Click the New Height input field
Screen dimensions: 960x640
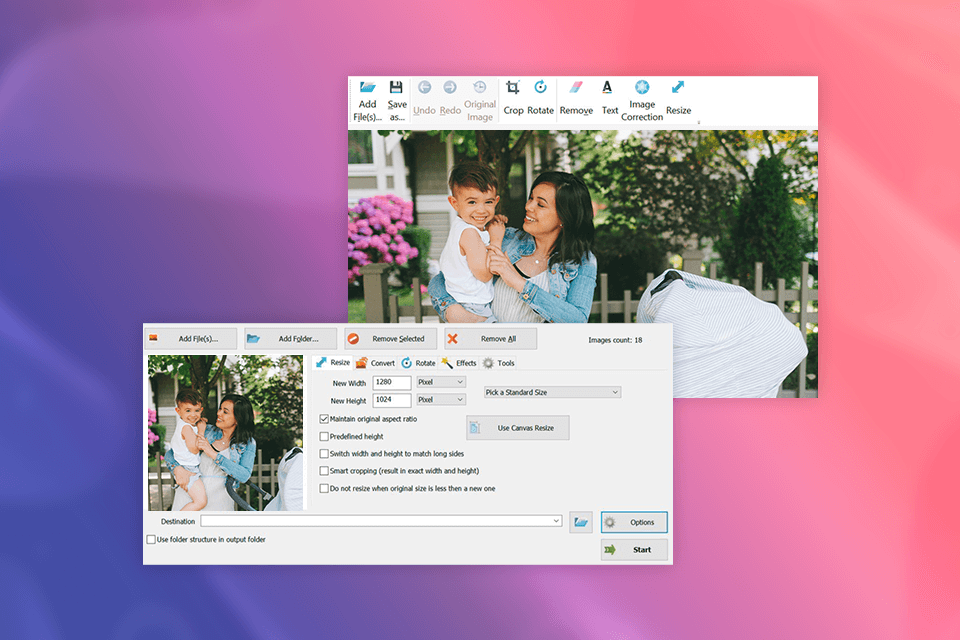pyautogui.click(x=392, y=401)
